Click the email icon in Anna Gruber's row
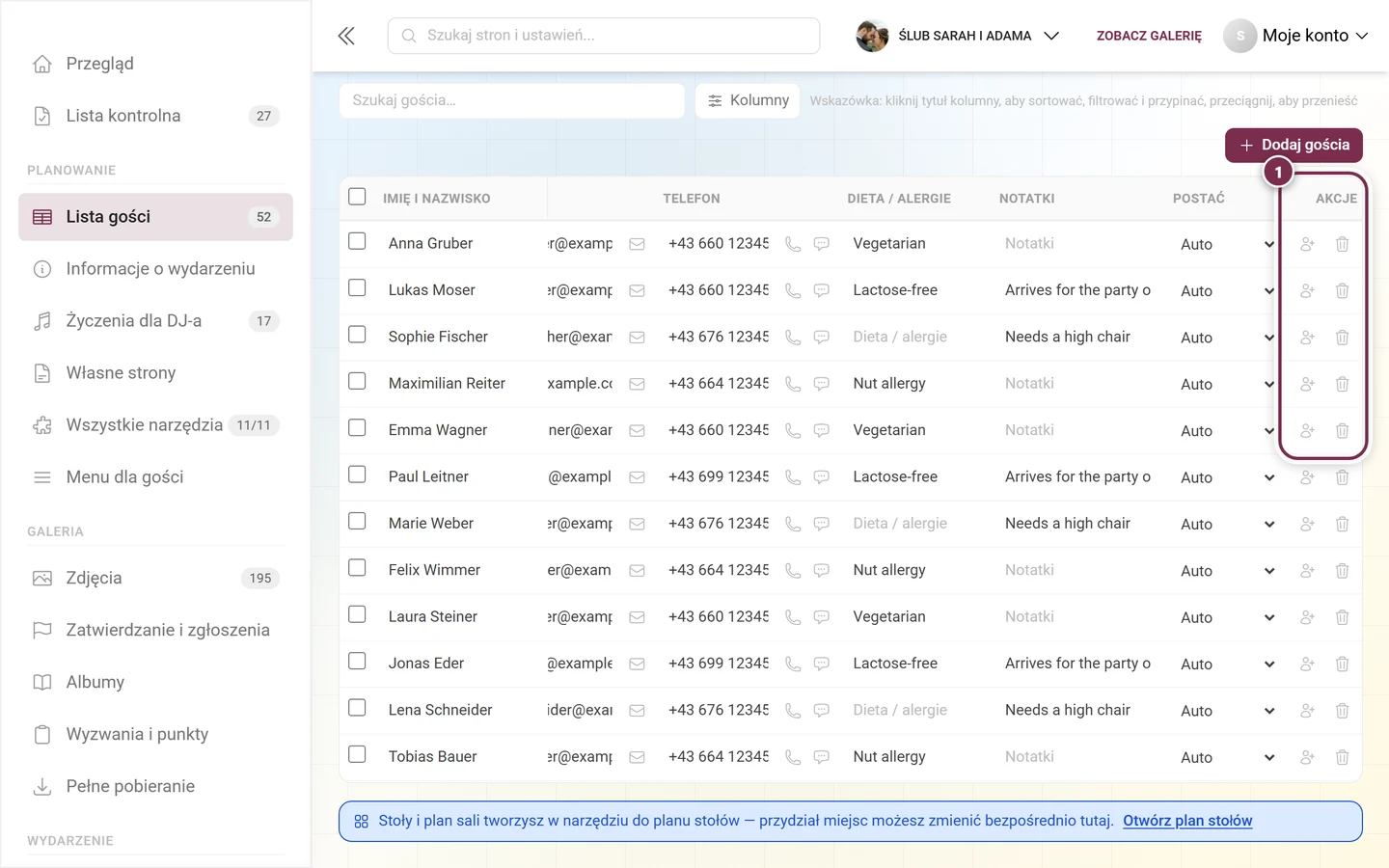This screenshot has width=1389, height=868. click(x=637, y=244)
